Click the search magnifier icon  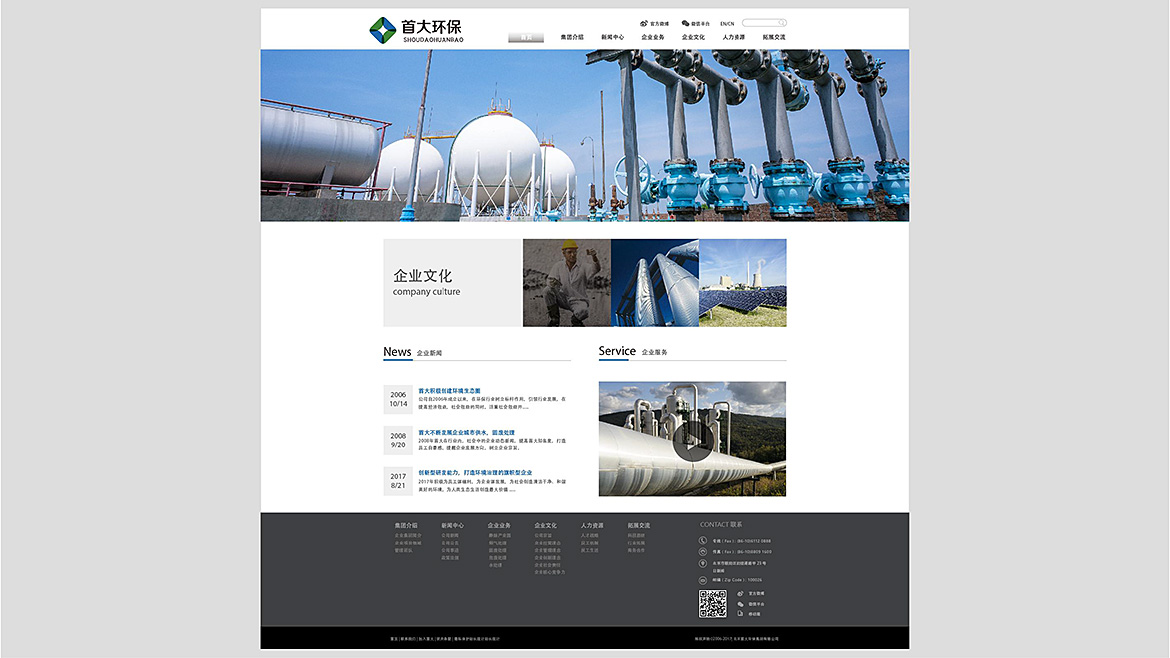[782, 23]
